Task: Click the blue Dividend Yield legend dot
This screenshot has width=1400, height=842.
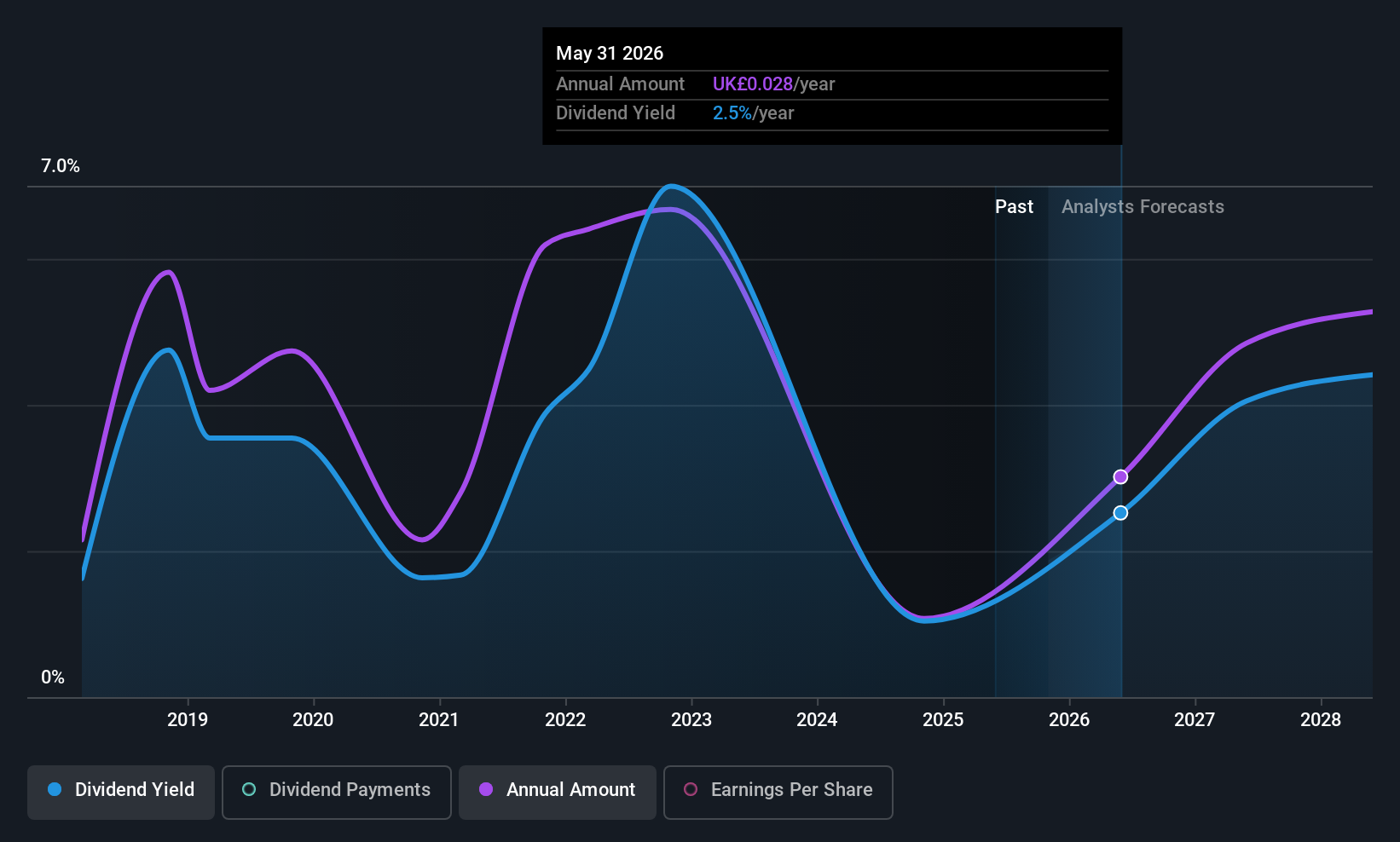Action: 55,789
